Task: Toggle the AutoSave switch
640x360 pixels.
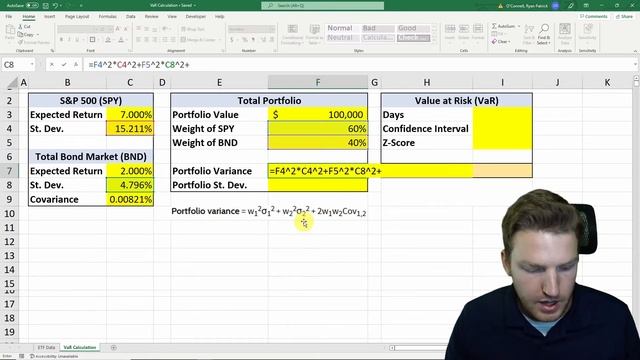Action: 32,6
